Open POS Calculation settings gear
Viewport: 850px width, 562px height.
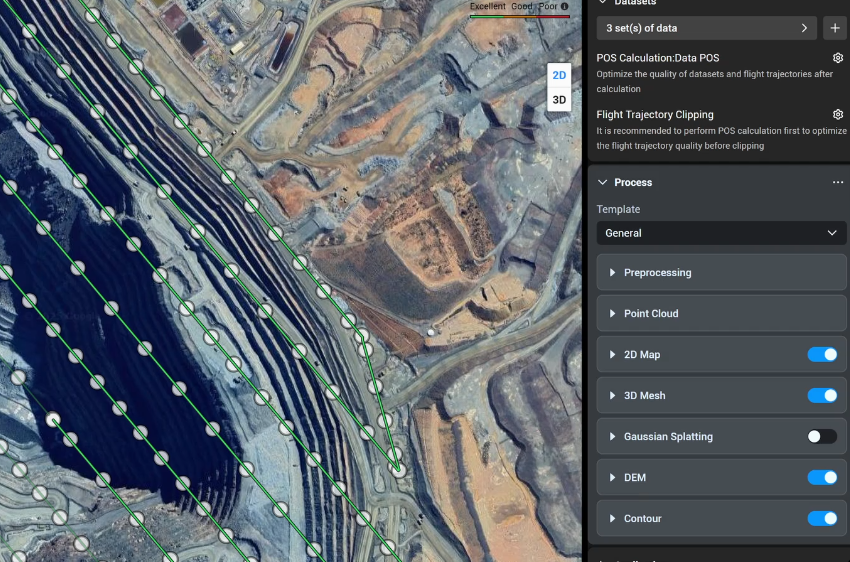point(838,58)
